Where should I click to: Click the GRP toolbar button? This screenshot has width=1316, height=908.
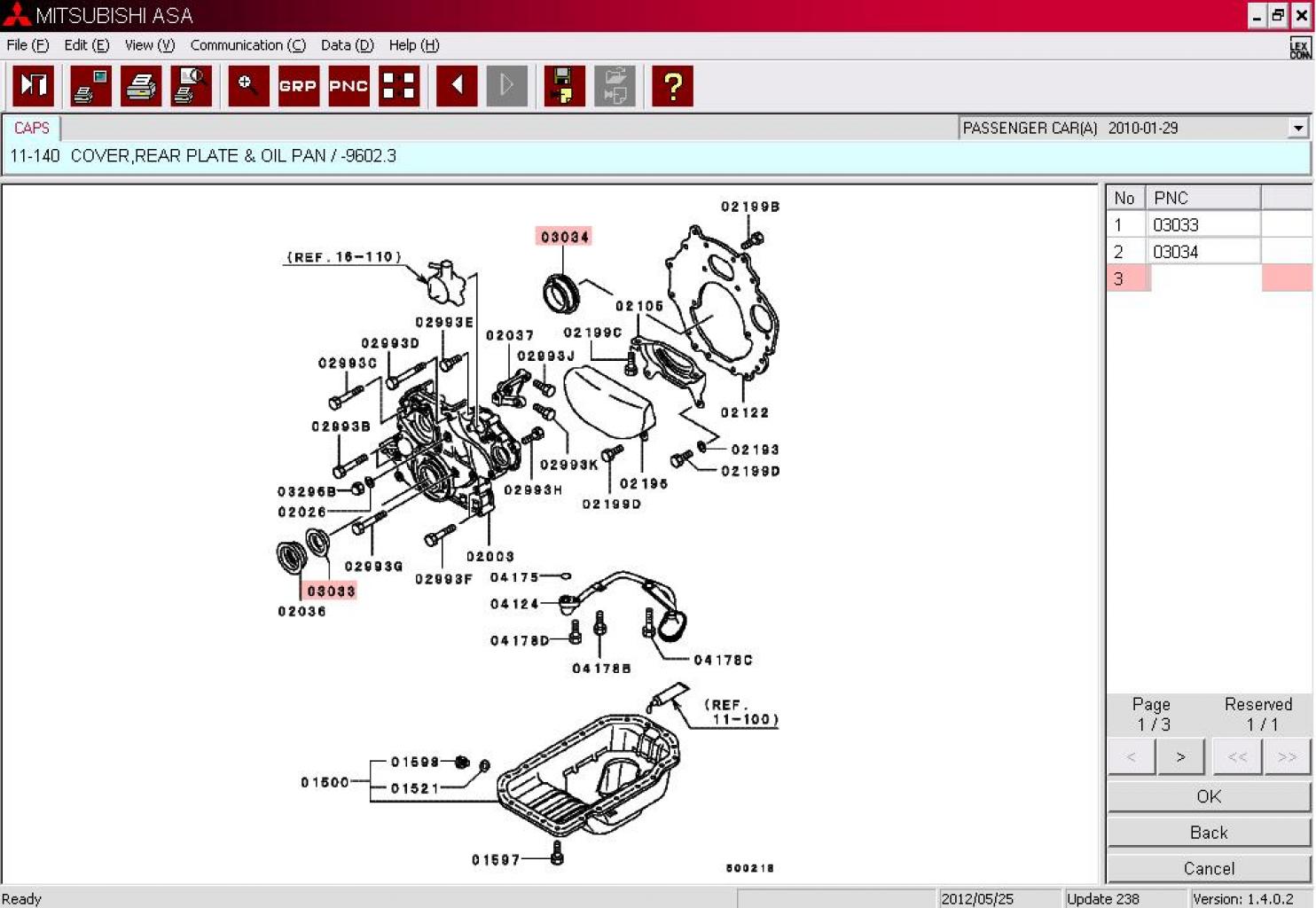tap(298, 86)
